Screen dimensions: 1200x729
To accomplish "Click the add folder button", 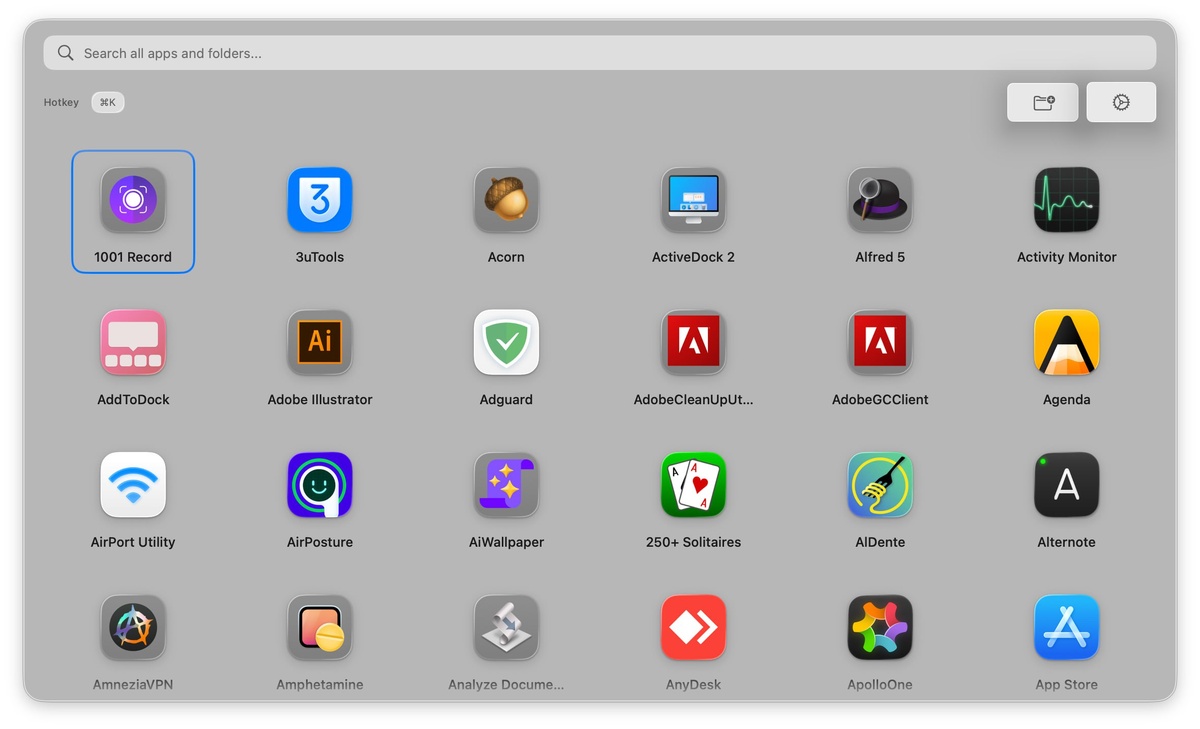I will (1043, 102).
